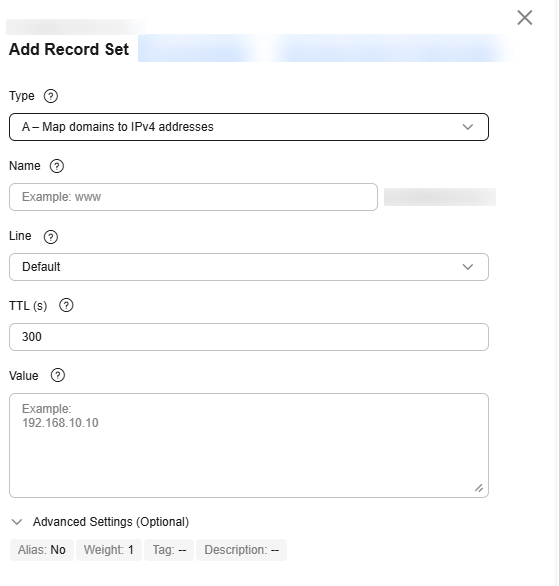The image size is (559, 586).
Task: Click the Description: -- summary chip
Action: coord(241,550)
